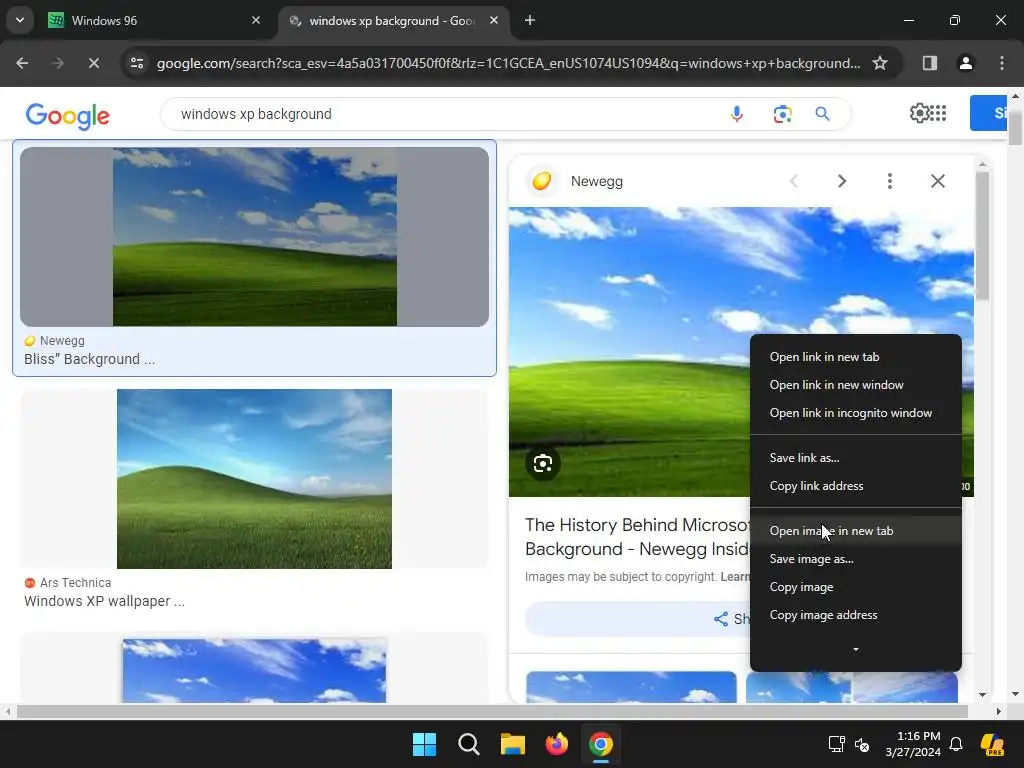Click the browser forward arrow
The width and height of the screenshot is (1024, 768).
pos(58,63)
